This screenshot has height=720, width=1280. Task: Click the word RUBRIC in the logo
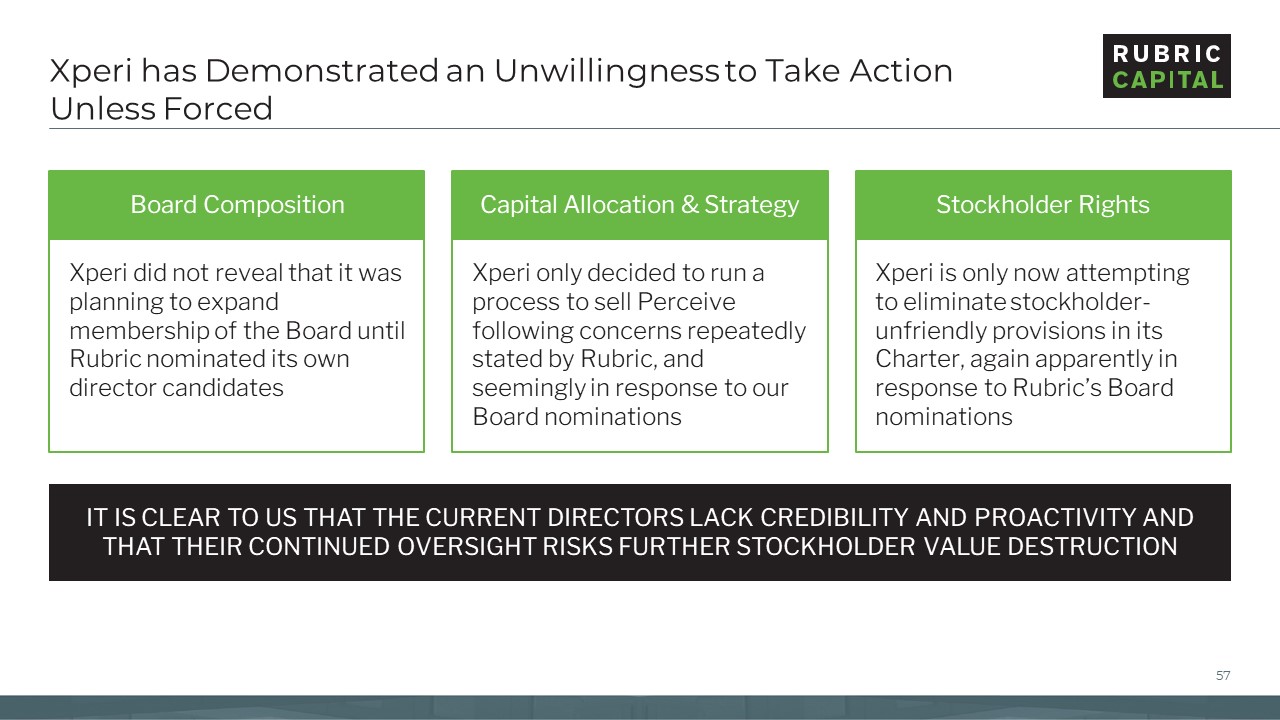click(1167, 54)
